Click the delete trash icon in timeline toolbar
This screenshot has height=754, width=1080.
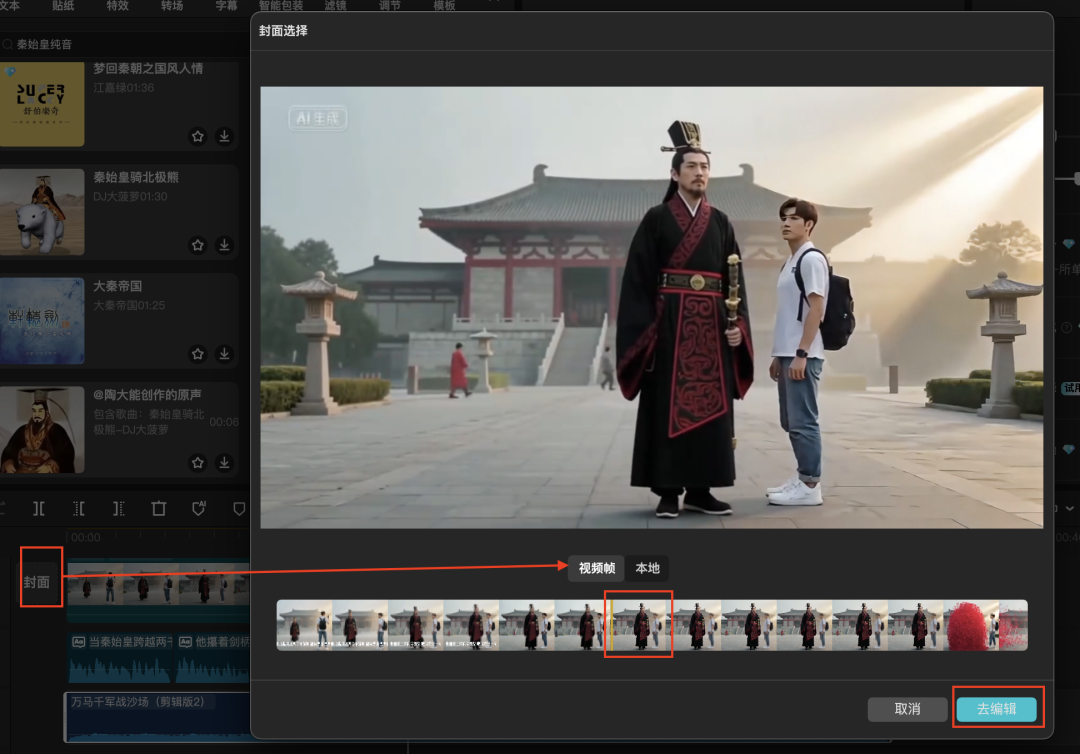(x=159, y=508)
